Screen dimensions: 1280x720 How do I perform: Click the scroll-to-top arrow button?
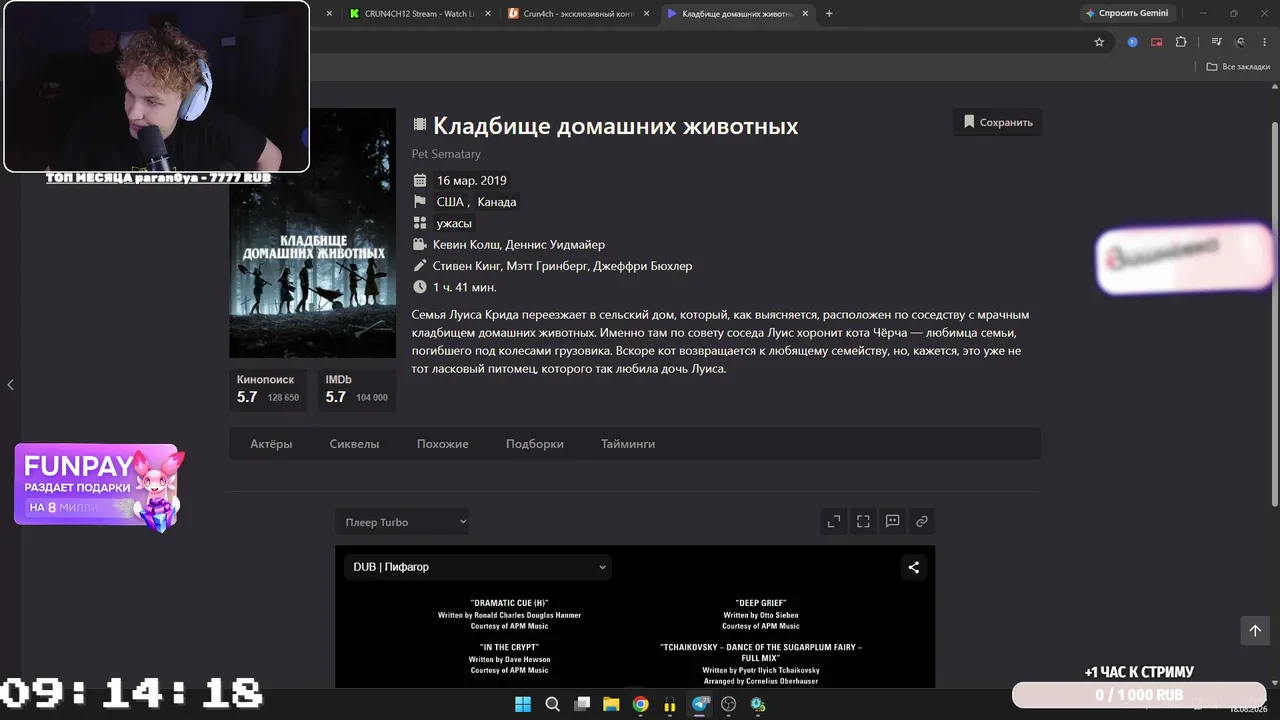point(1255,630)
